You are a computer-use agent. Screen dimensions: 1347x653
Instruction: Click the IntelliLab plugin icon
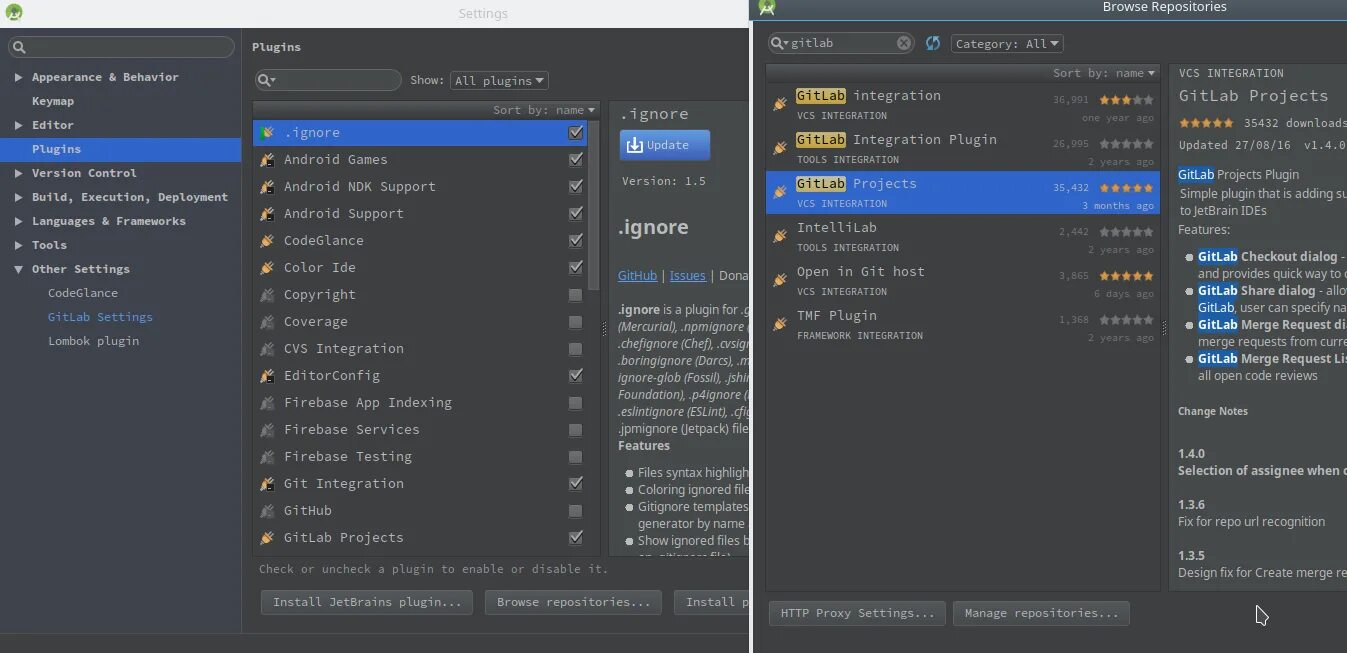click(780, 236)
